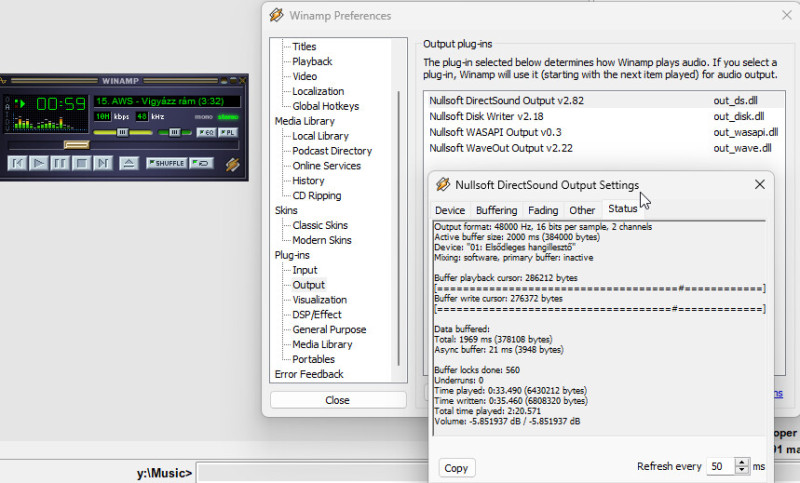Select Media Library top-level category

pos(305,121)
